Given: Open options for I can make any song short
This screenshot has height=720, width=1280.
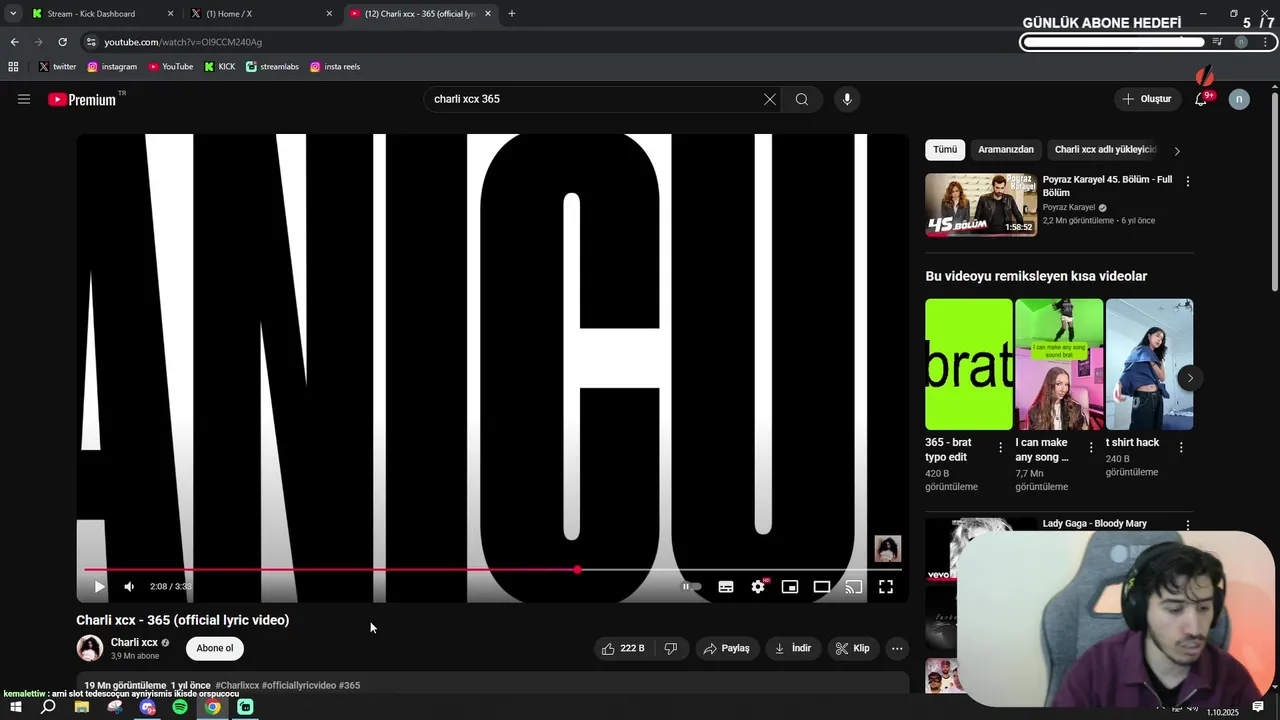Looking at the screenshot, I should [x=1091, y=447].
